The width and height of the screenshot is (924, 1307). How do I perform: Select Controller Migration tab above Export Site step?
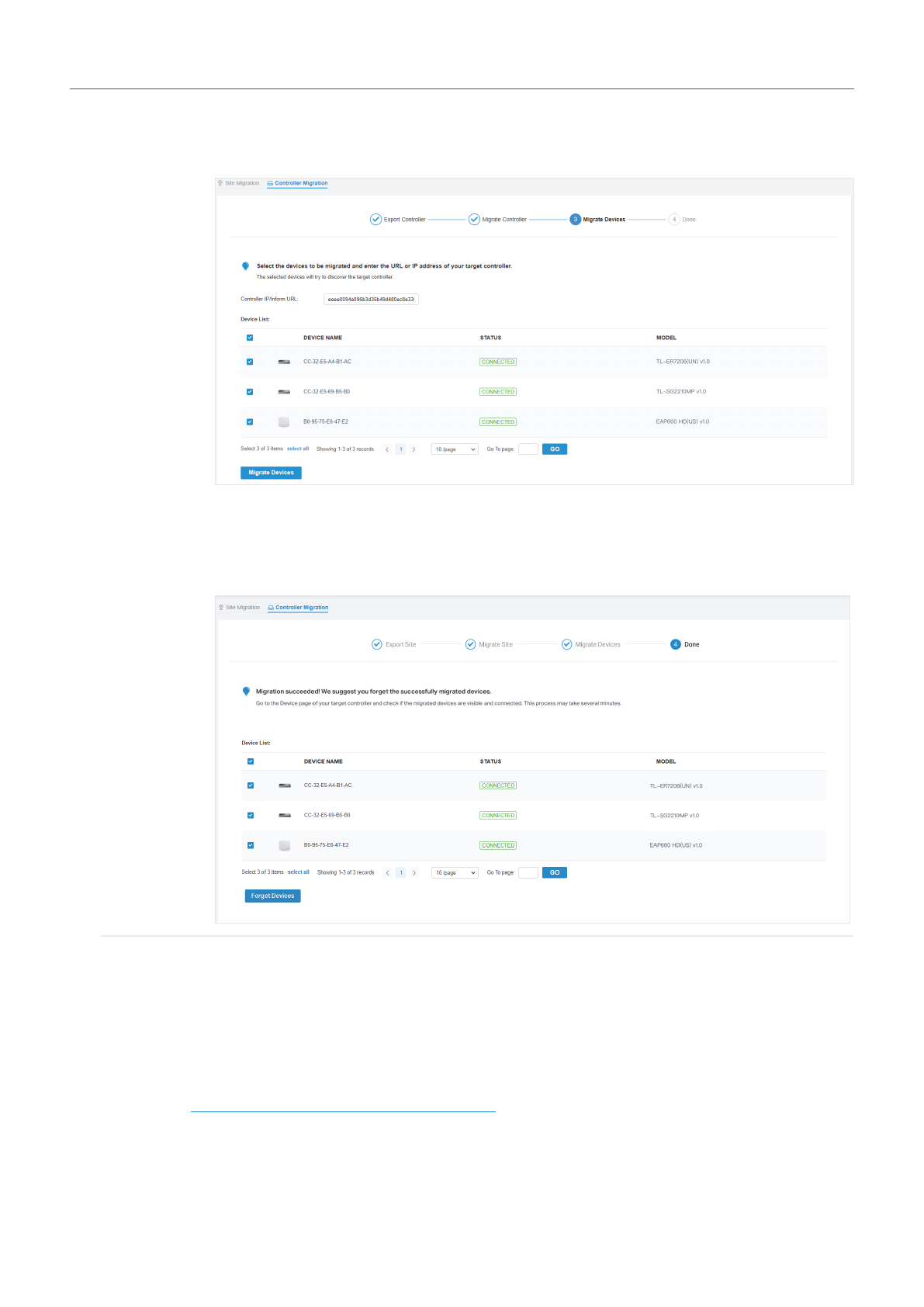301,608
